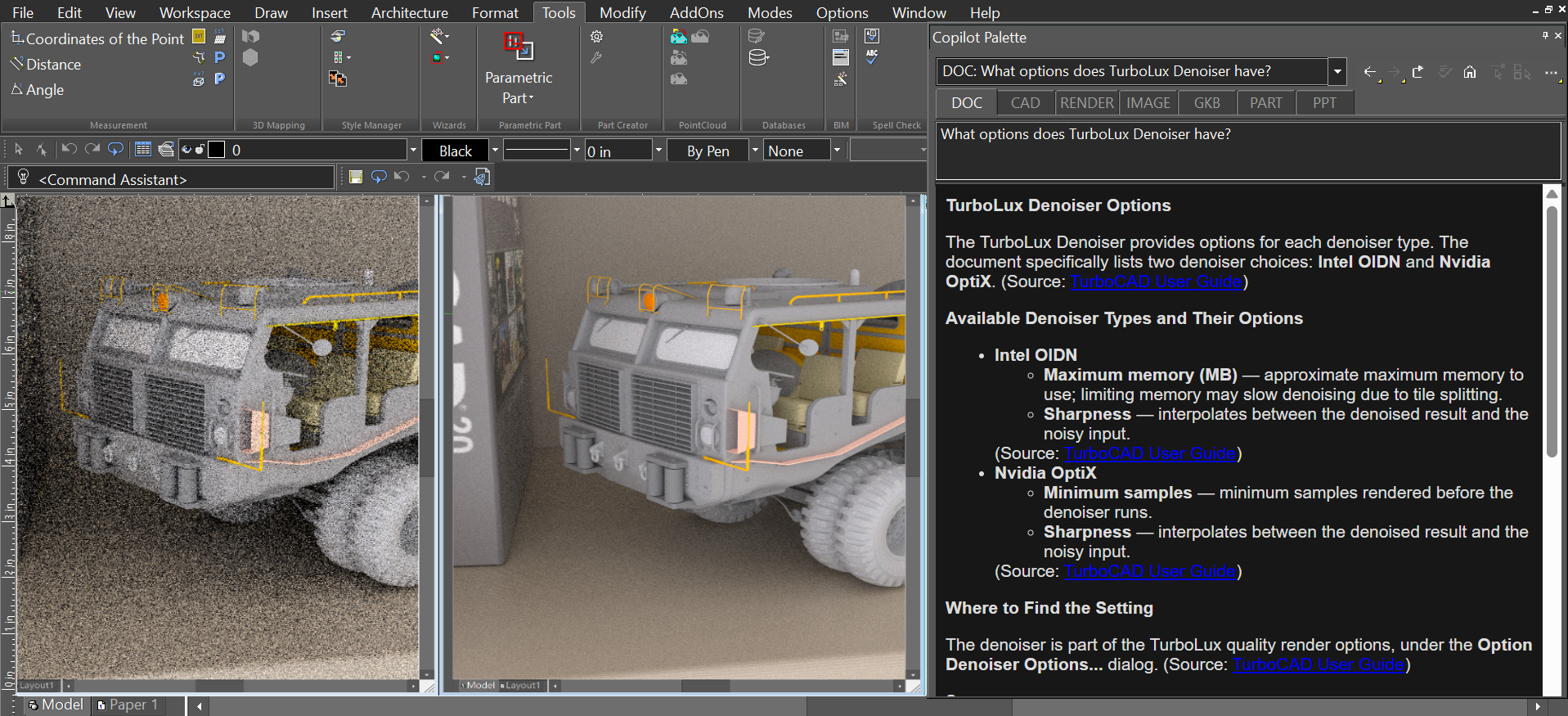Switch to the RENDER tab in Copilot
Image resolution: width=1568 pixels, height=716 pixels.
1087,103
